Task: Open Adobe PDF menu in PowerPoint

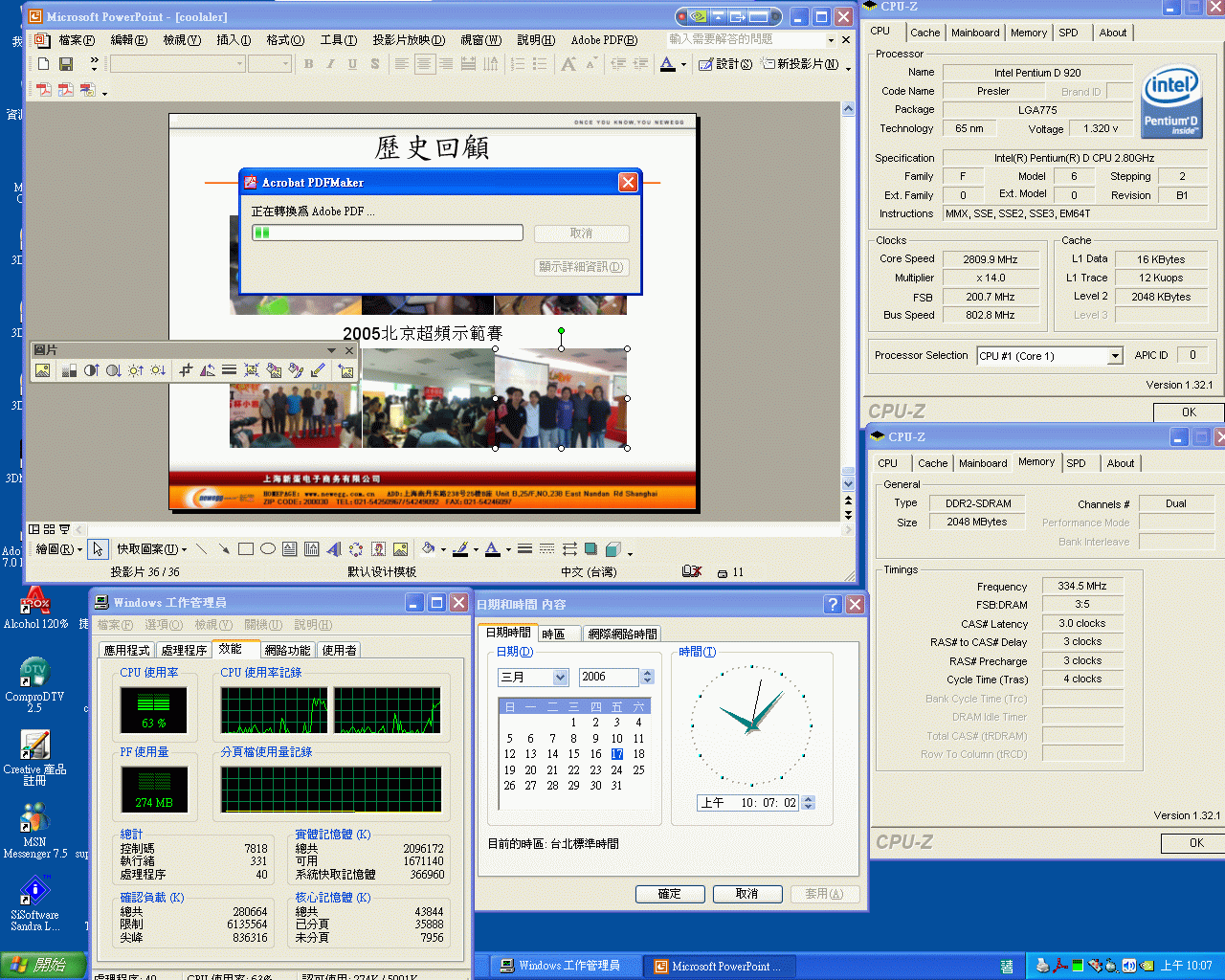Action: pos(604,40)
